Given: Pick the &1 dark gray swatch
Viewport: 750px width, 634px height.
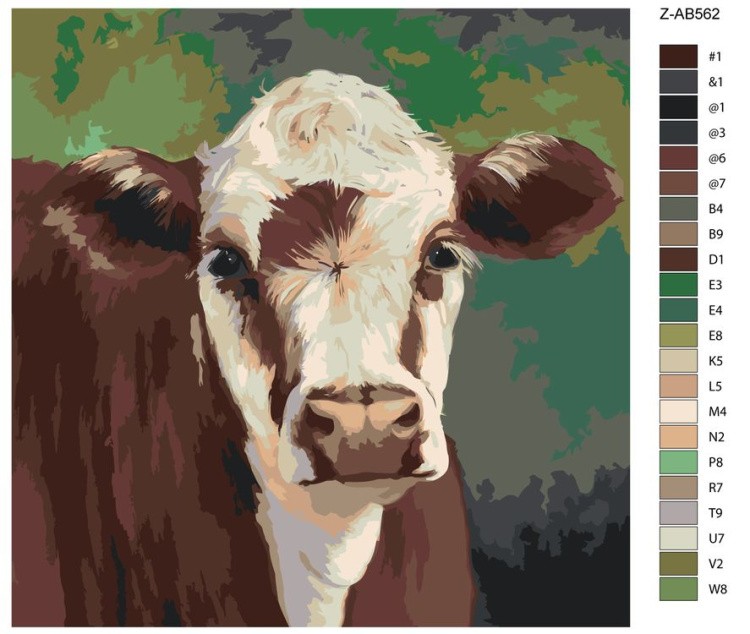Looking at the screenshot, I should tap(678, 82).
